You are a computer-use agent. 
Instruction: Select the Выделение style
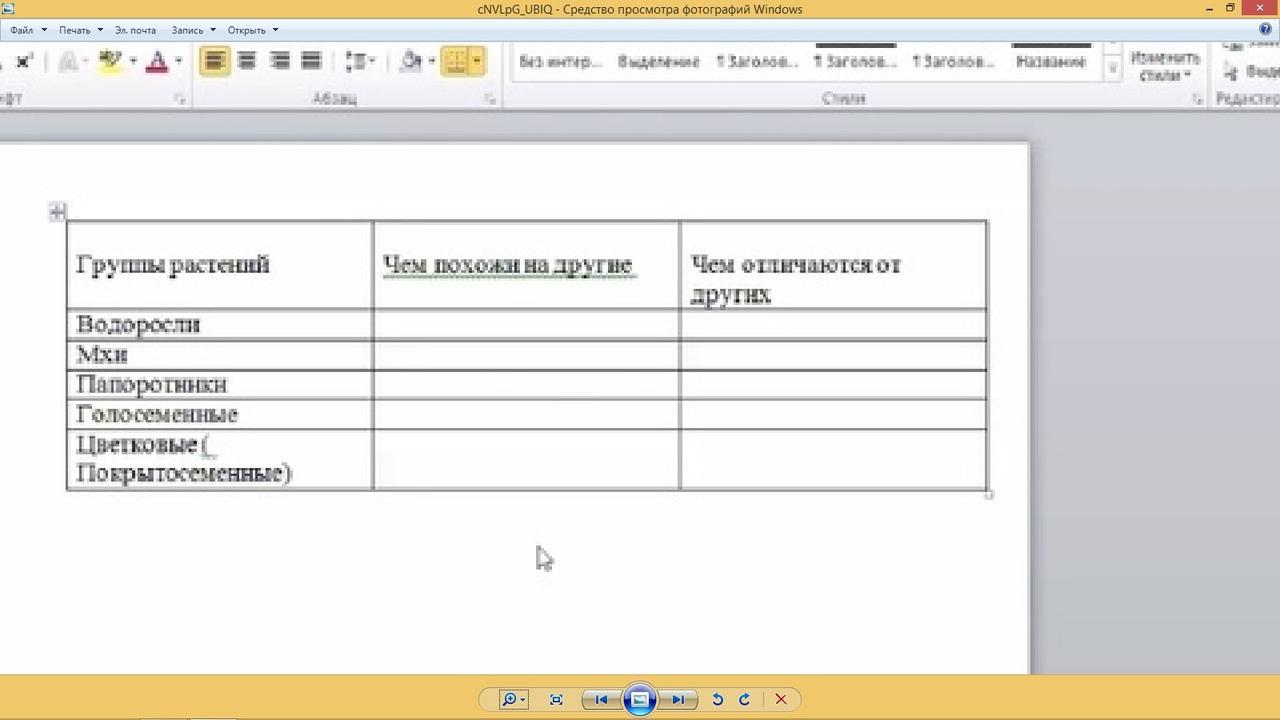[658, 61]
